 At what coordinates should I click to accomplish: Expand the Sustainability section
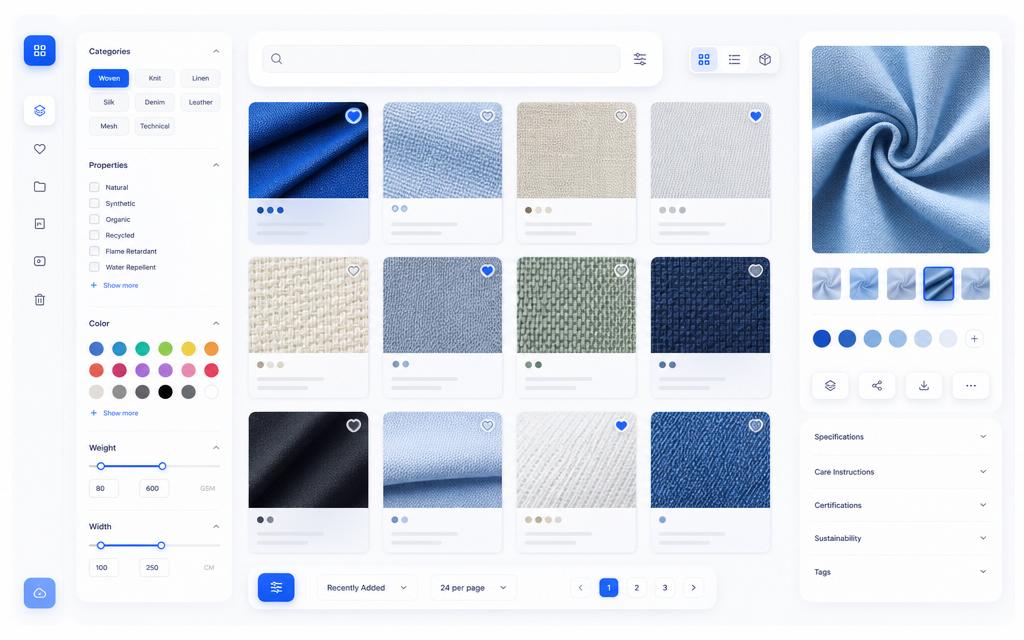point(900,538)
